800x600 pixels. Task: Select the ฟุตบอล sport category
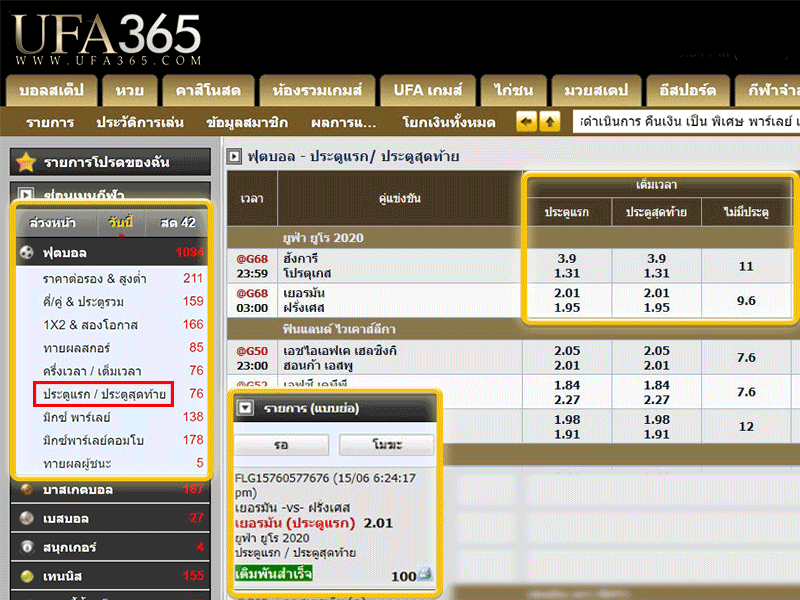(x=111, y=252)
